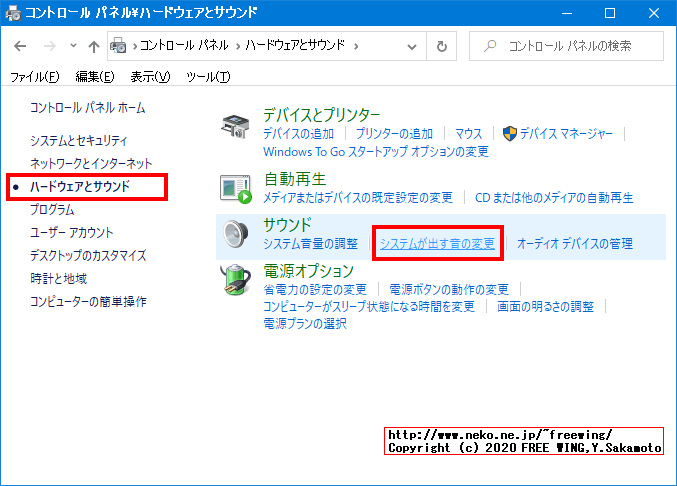Focus the コントロール パネルの検索 search field
677x486 pixels.
coord(566,46)
